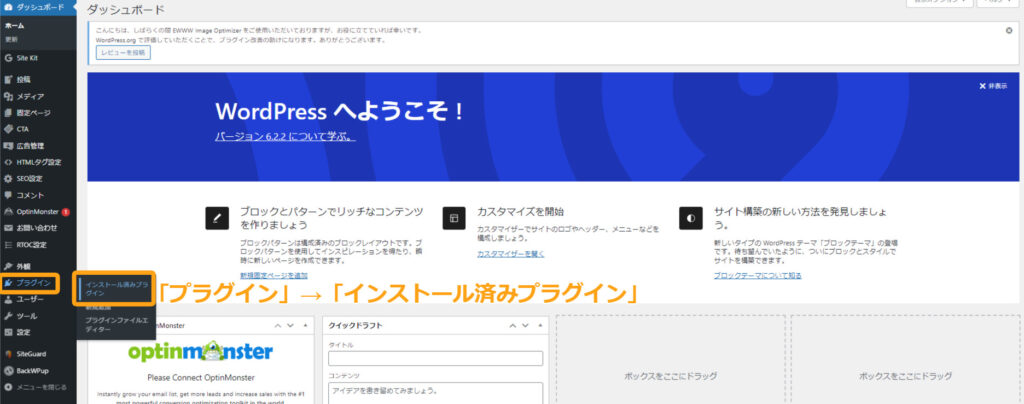
Task: Click the レビューを投稿 button
Action: coord(123,52)
